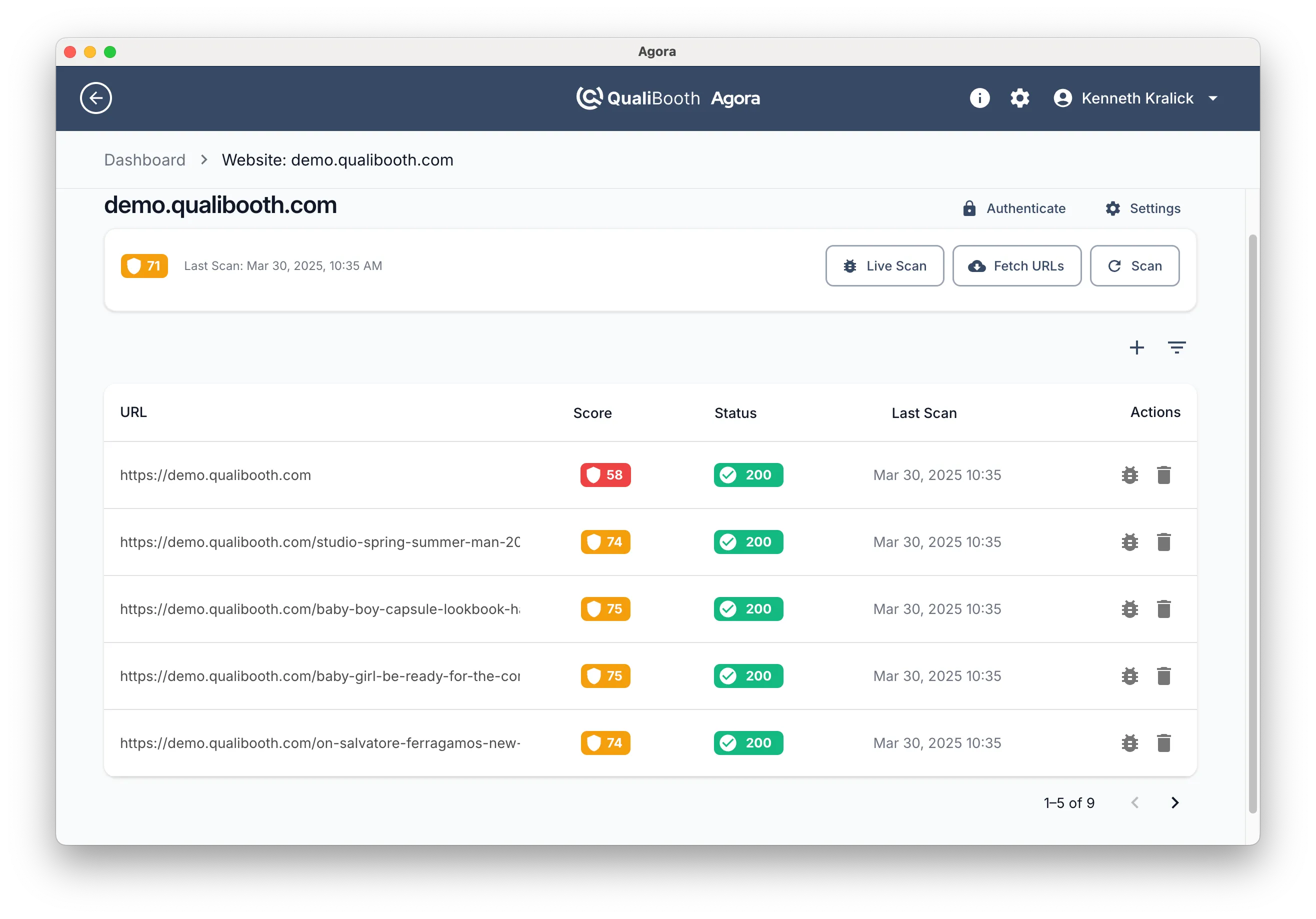The height and width of the screenshot is (919, 1316).
Task: Go back using the circled arrow icon
Action: tap(95, 98)
